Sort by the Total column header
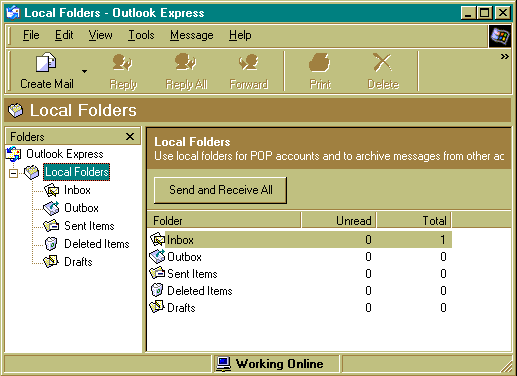The height and width of the screenshot is (376, 517). (414, 221)
